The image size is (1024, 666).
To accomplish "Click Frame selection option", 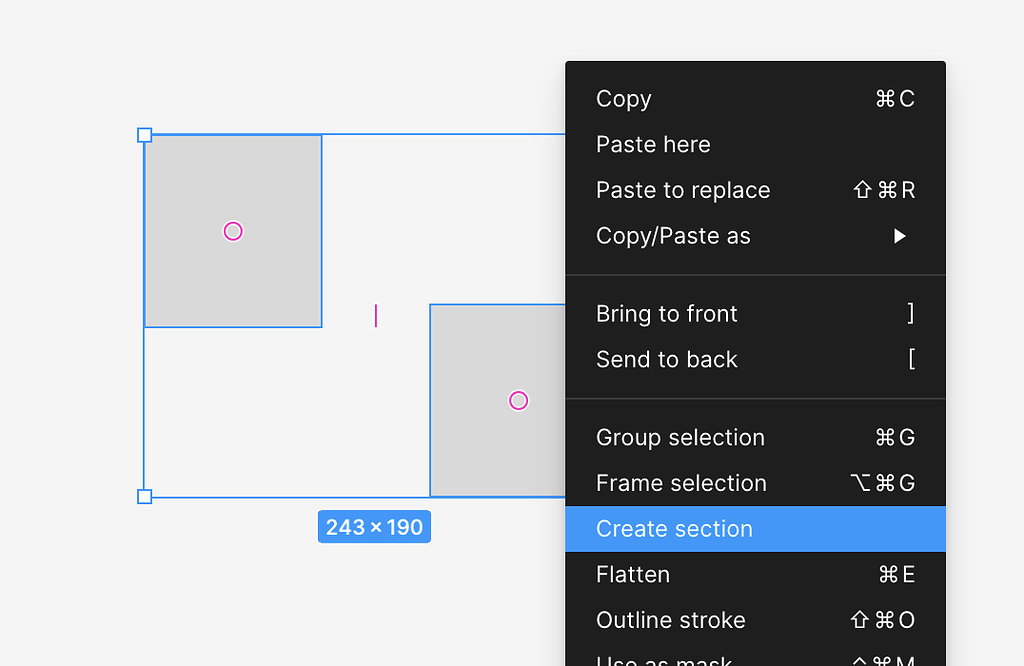I will pyautogui.click(x=681, y=484).
